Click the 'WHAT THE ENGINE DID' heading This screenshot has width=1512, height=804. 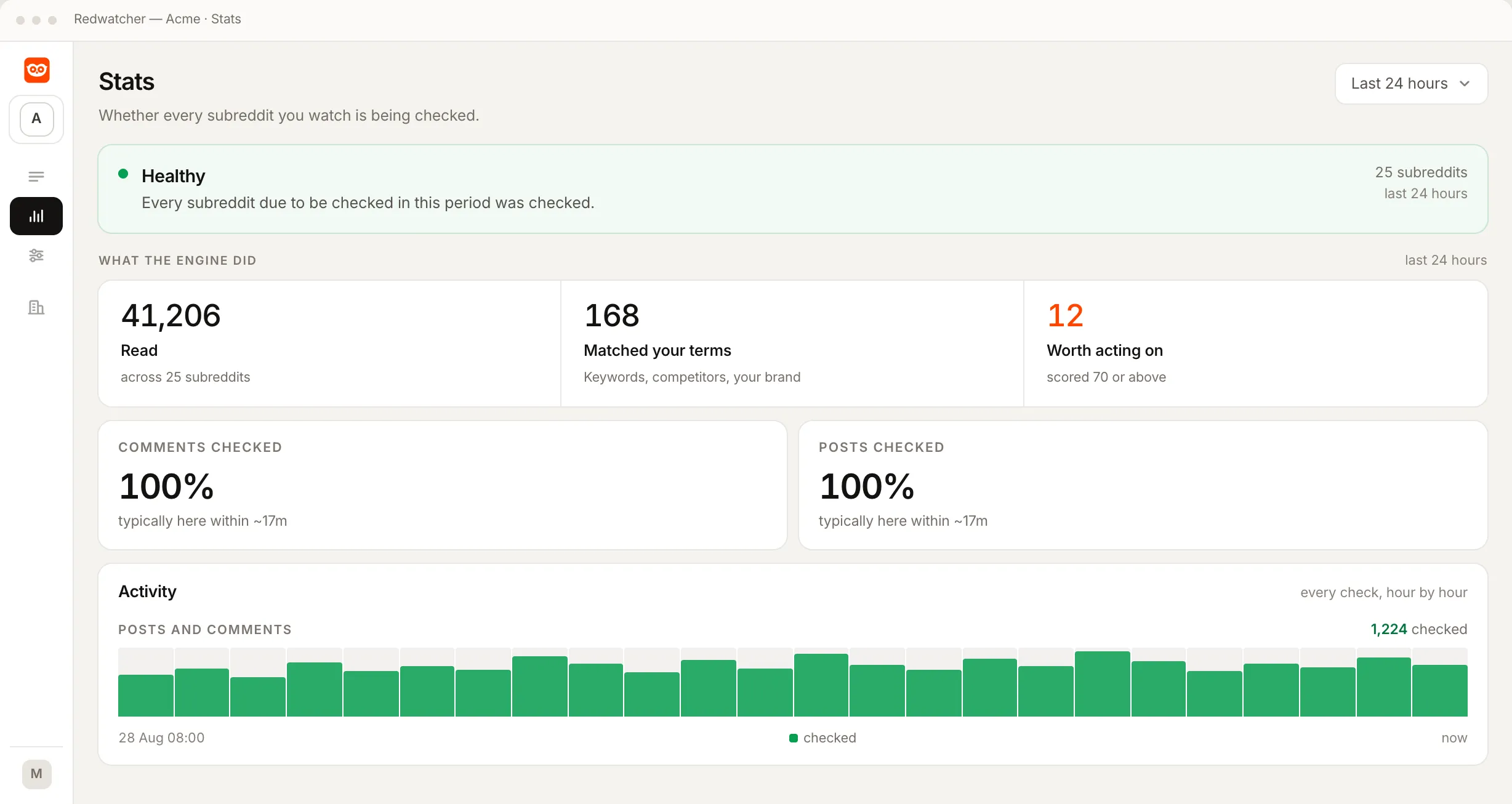coord(177,260)
